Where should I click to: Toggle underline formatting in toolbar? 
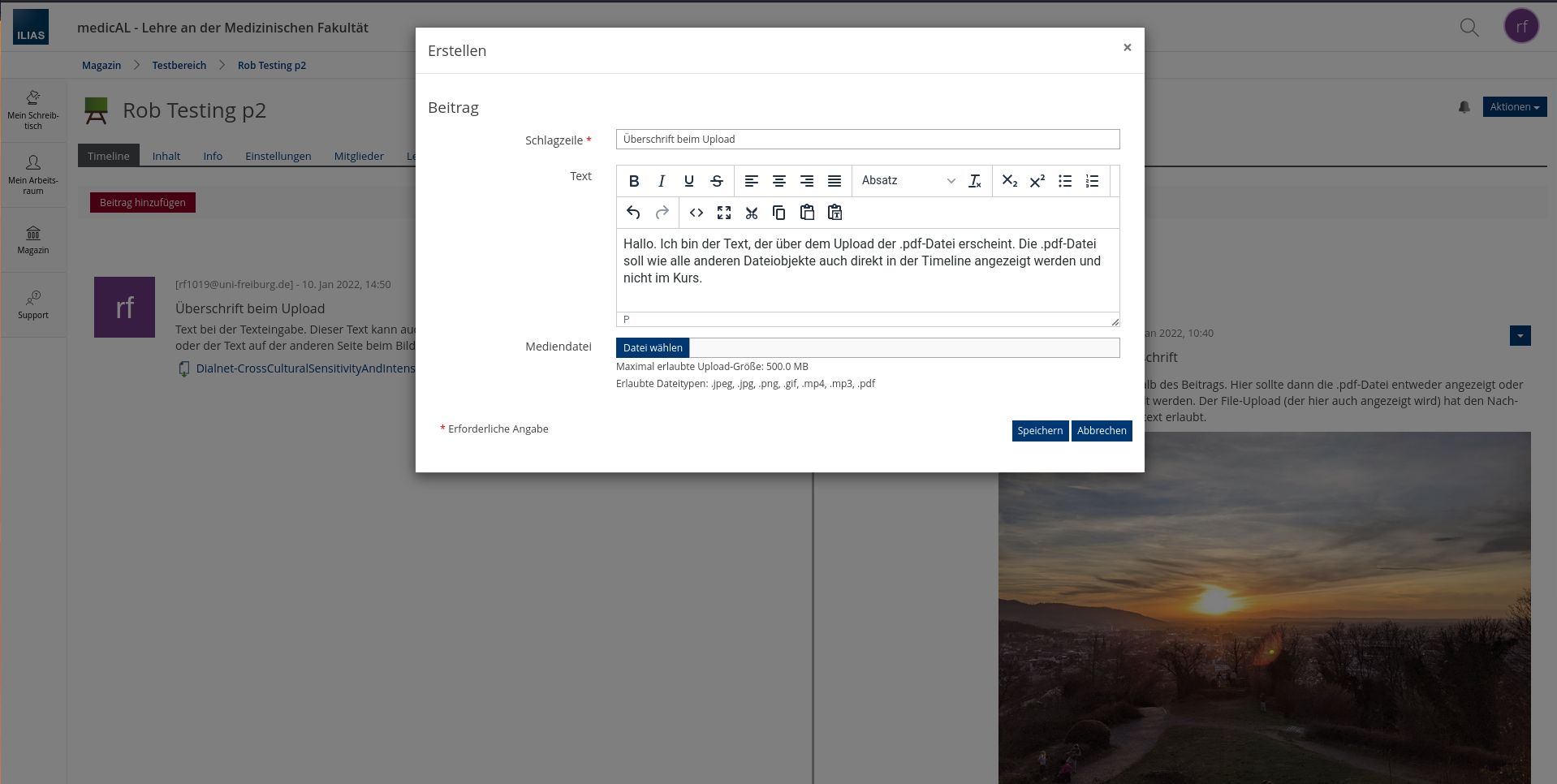(689, 181)
